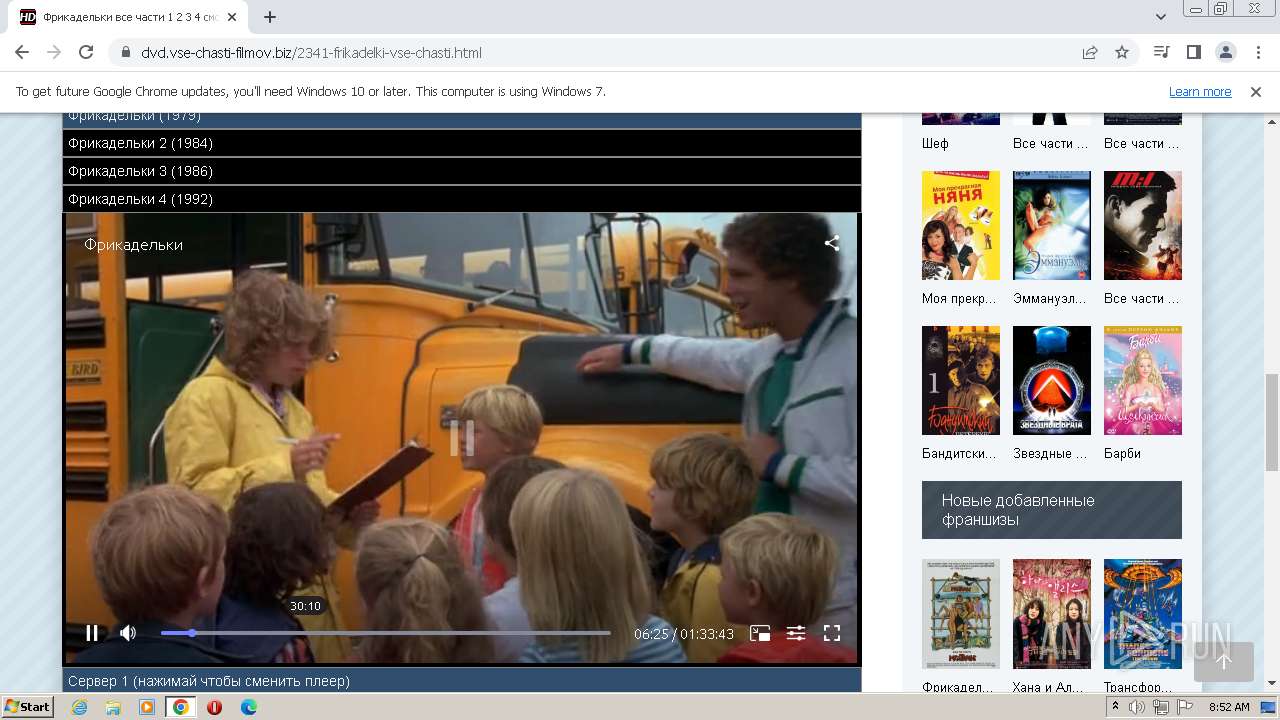Close the Фрикадельки browser tab

[x=232, y=17]
